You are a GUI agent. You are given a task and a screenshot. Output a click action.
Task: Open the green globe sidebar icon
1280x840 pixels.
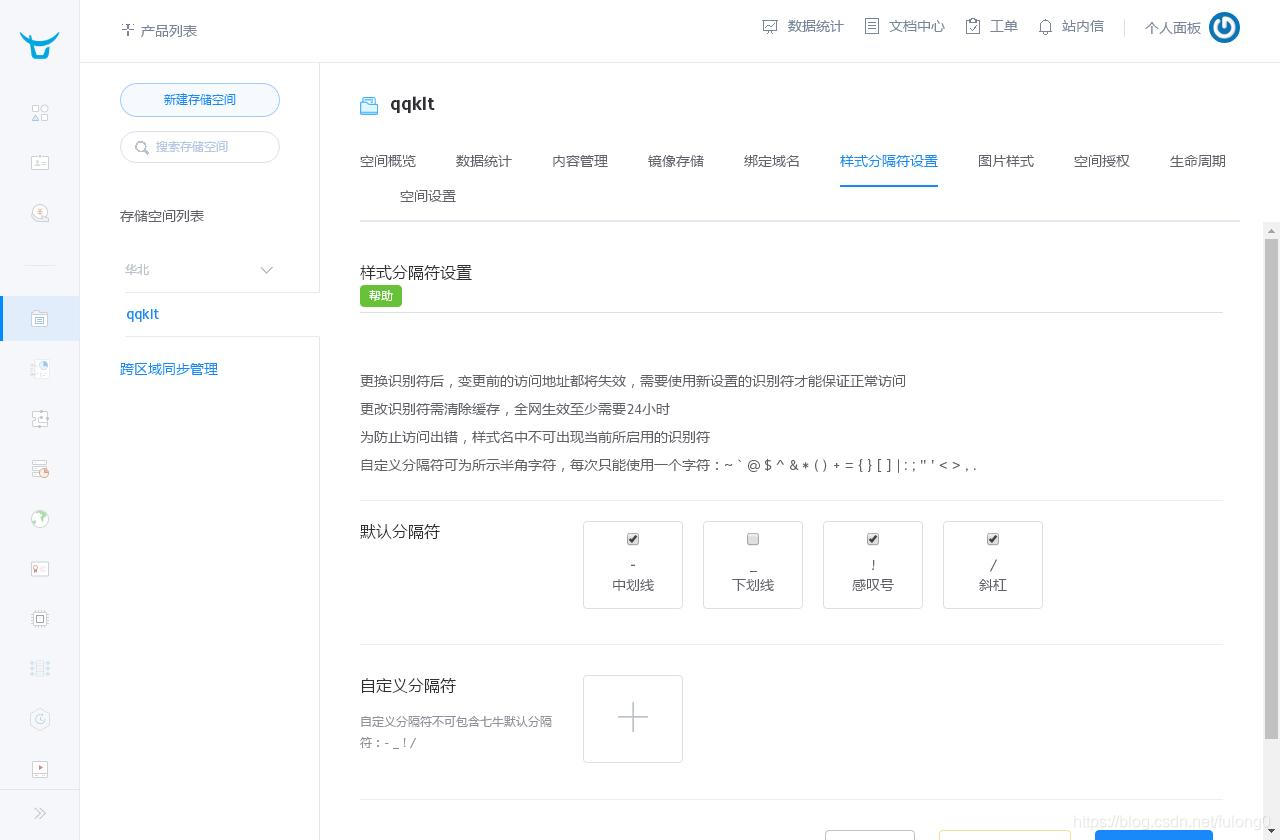(40, 519)
